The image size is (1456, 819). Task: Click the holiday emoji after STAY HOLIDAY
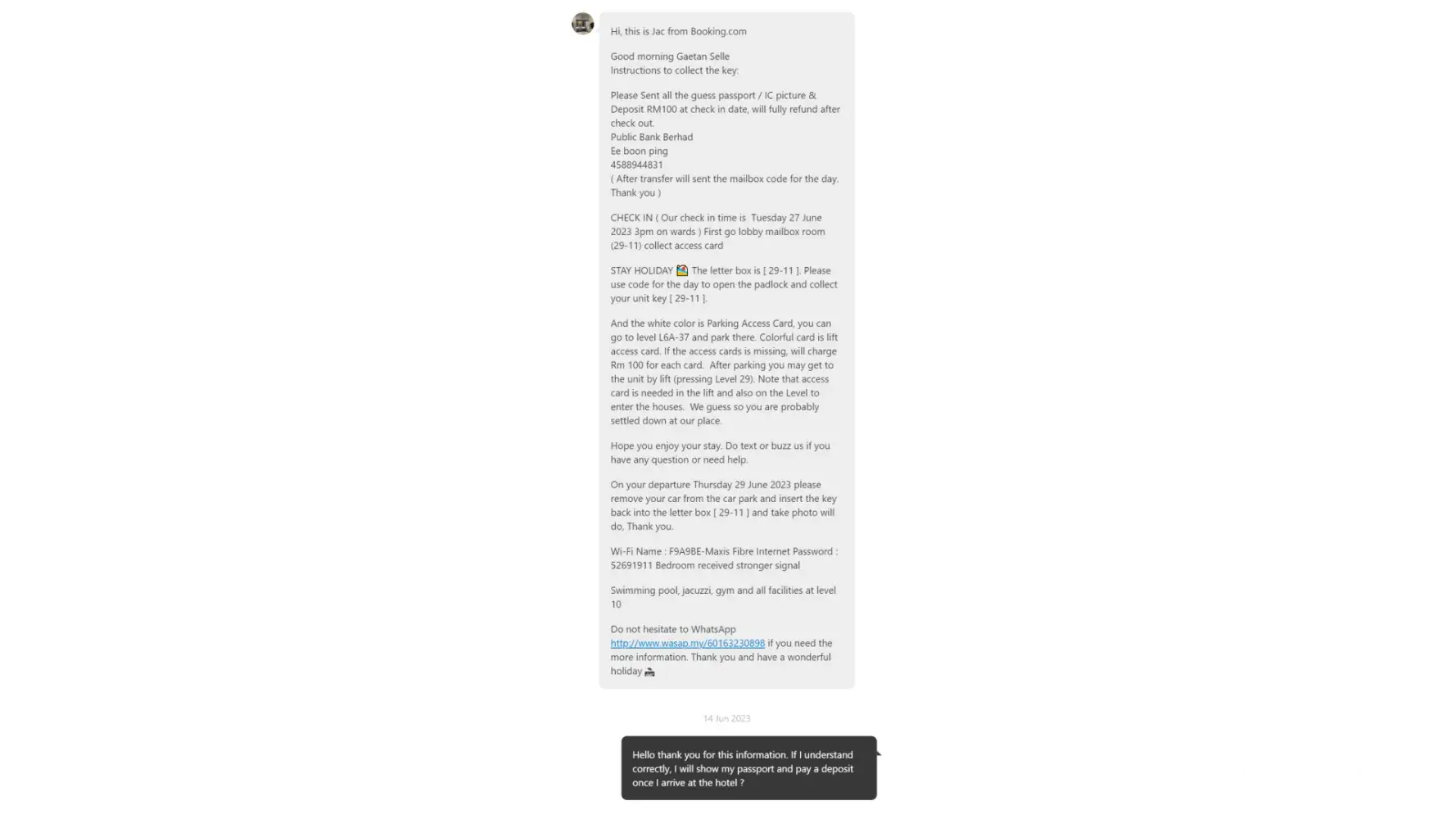click(681, 270)
